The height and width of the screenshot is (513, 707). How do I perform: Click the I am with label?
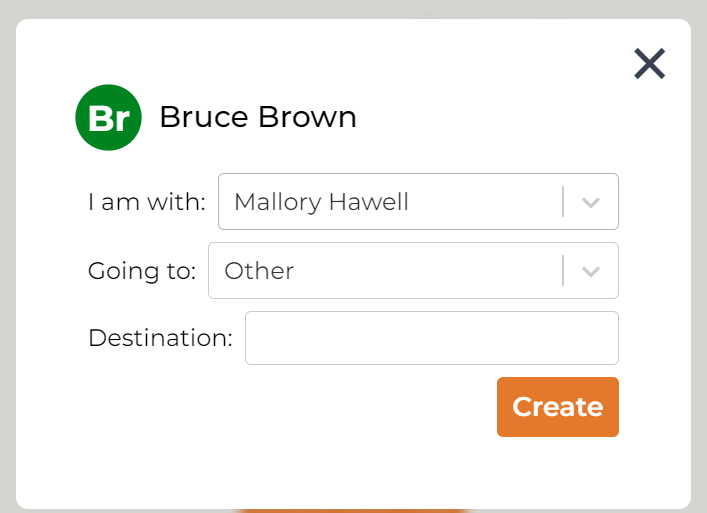tap(146, 202)
